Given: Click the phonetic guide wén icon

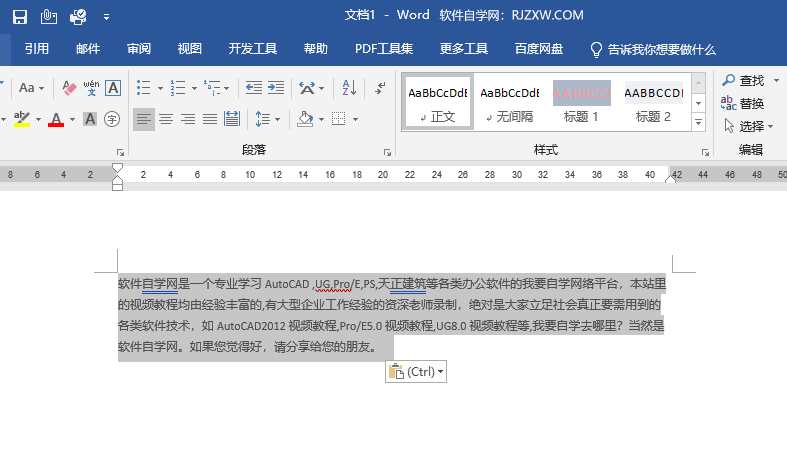Looking at the screenshot, I should point(91,88).
